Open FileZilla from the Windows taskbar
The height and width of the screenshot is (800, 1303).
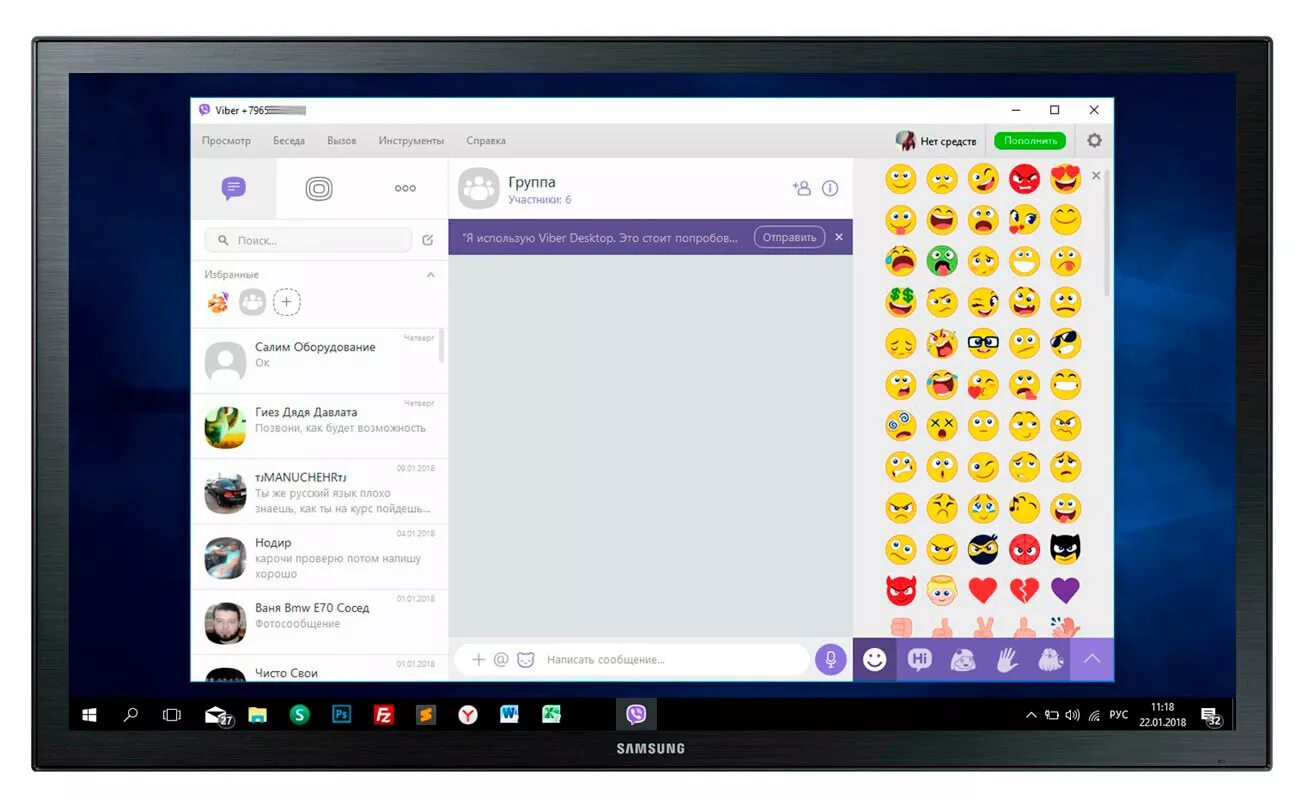point(384,714)
